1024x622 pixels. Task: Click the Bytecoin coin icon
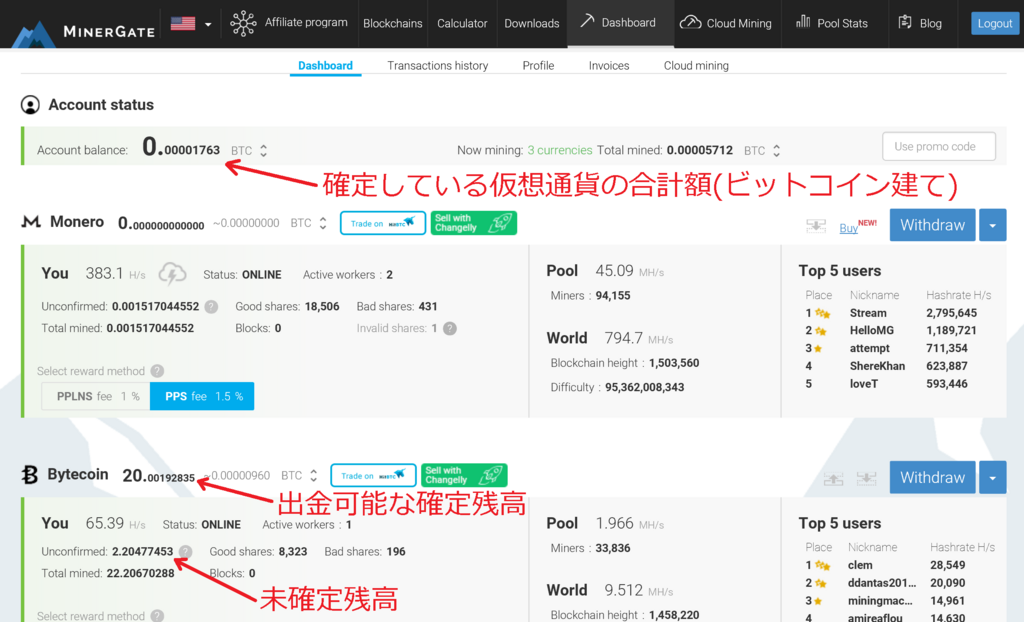[29, 474]
